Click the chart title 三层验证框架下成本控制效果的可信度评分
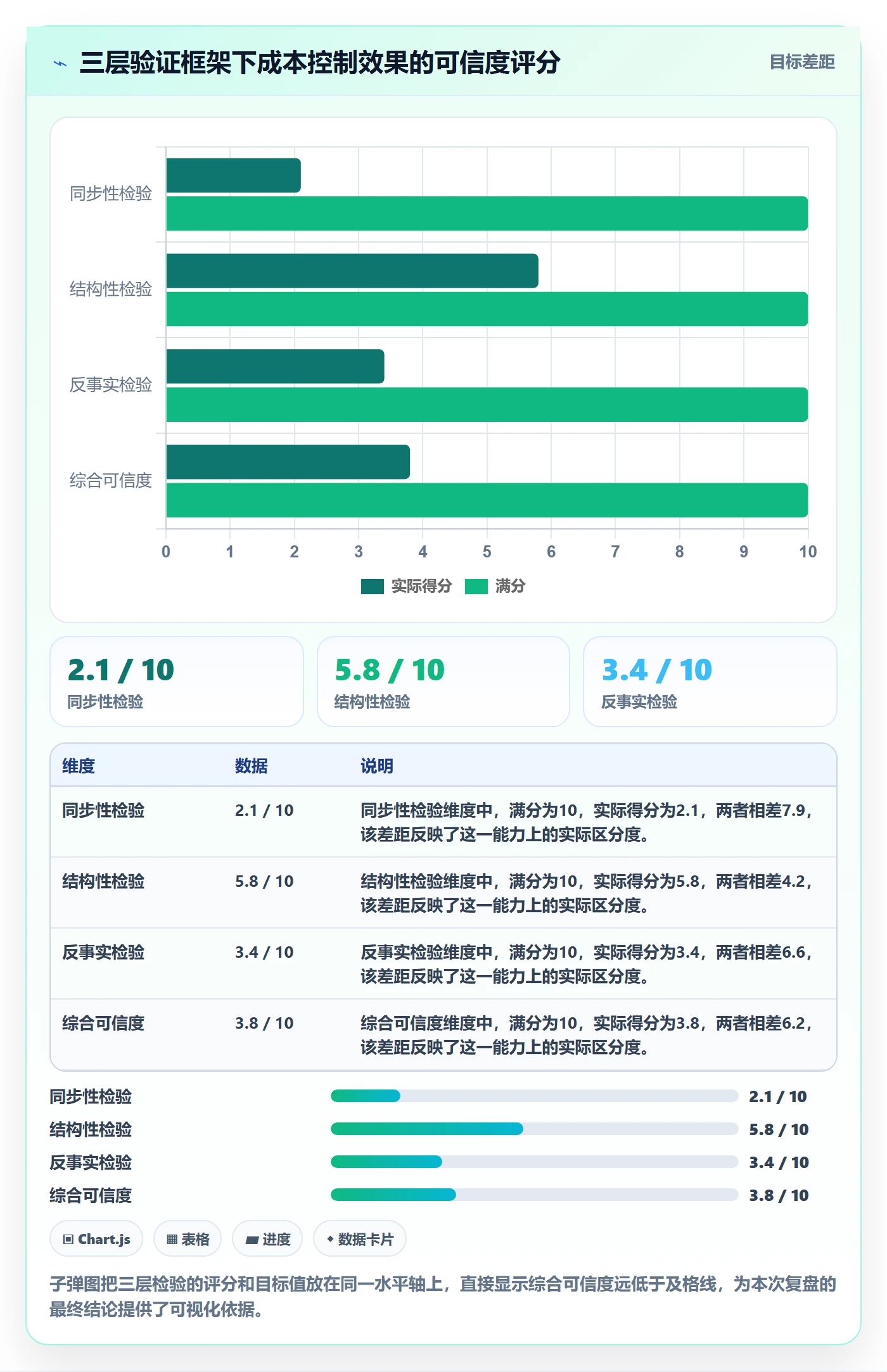The height and width of the screenshot is (1372, 887). coord(320,63)
